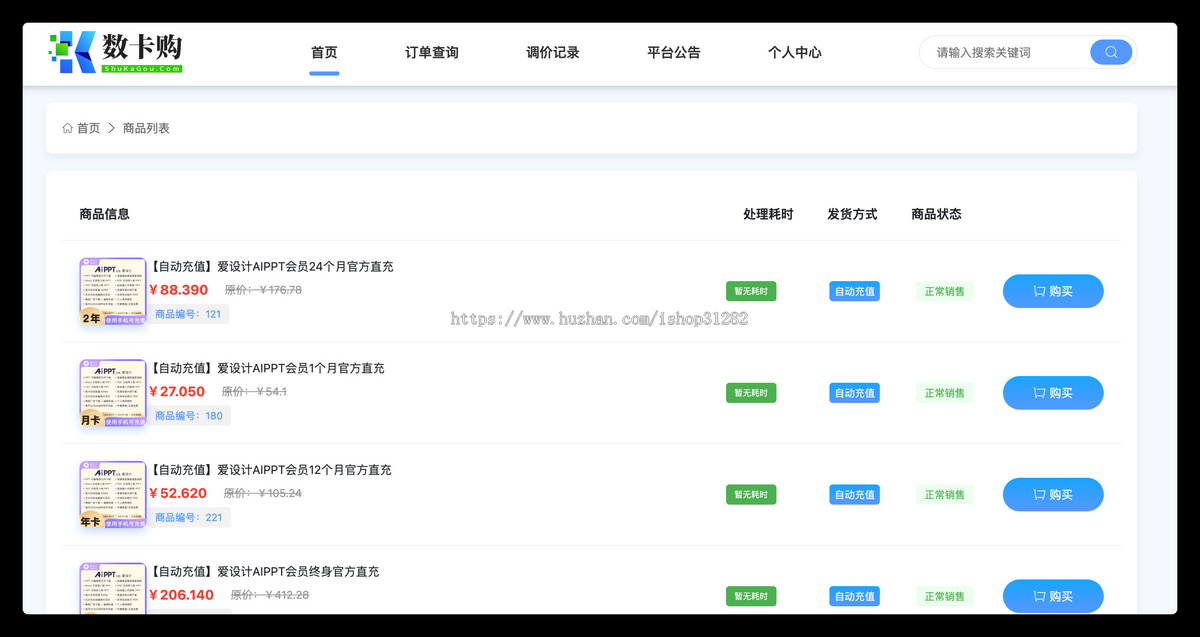Click 暂无耗时 badge in 12个月 row

pyautogui.click(x=751, y=494)
